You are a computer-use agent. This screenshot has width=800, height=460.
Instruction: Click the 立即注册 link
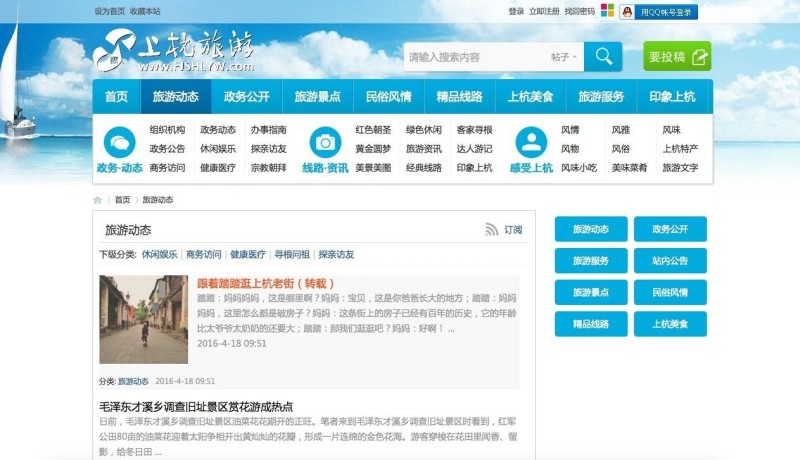click(x=544, y=11)
